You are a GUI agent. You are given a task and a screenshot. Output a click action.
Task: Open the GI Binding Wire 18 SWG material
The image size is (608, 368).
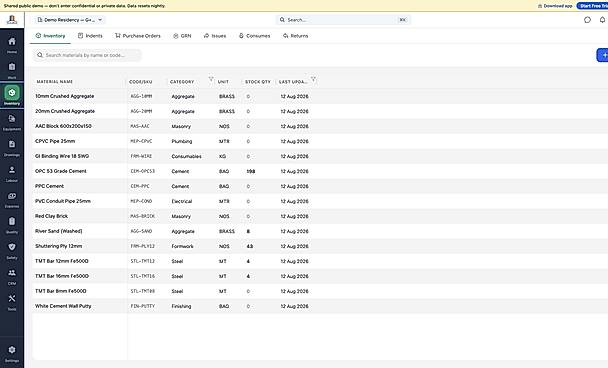click(x=62, y=156)
